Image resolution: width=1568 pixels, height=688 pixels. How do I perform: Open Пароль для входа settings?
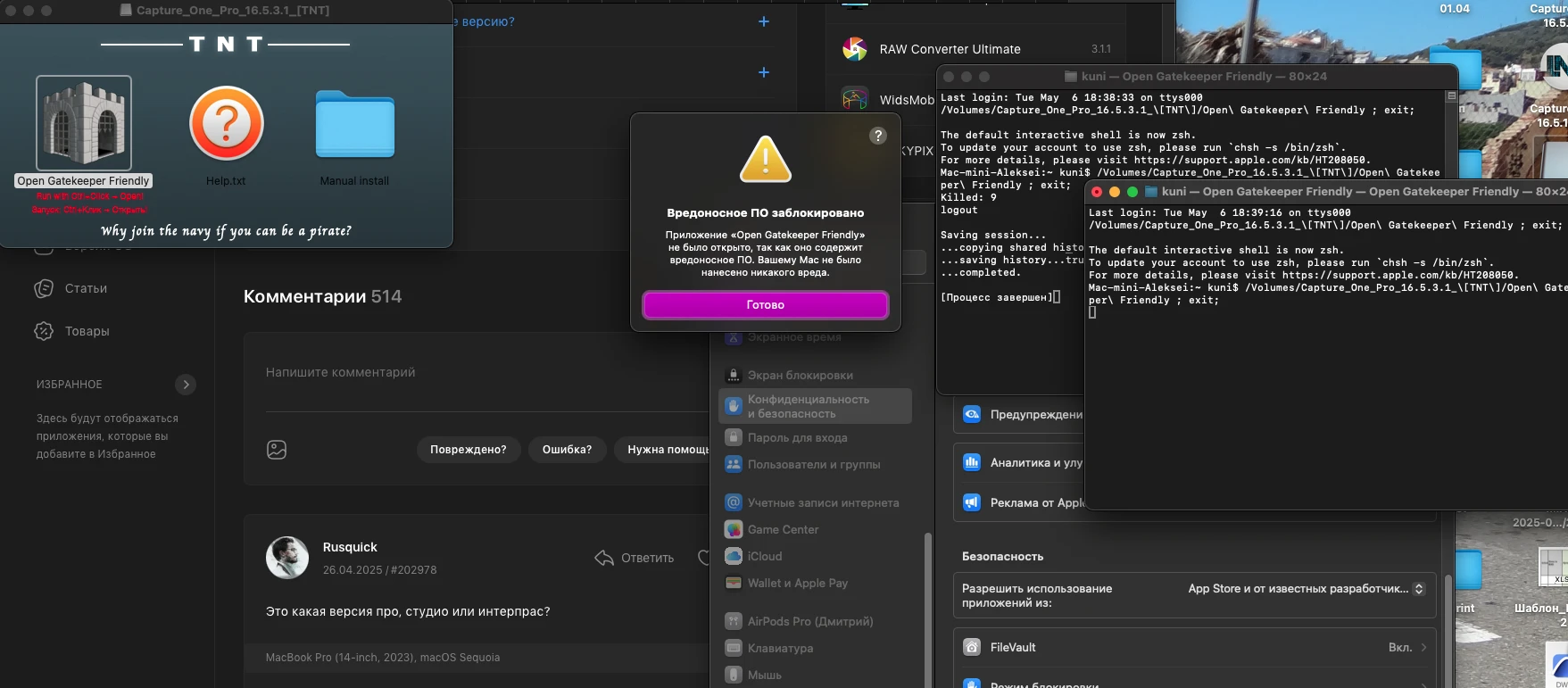point(815,438)
